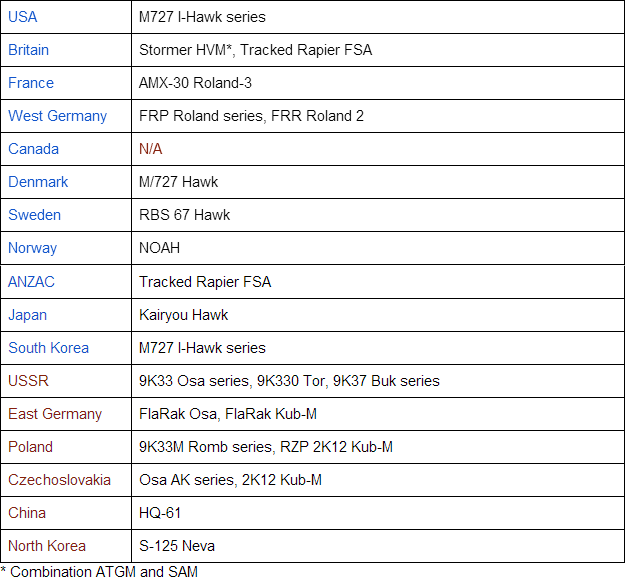Screen dimensions: 625x583
Task: Open the Poland country link
Action: [30, 447]
